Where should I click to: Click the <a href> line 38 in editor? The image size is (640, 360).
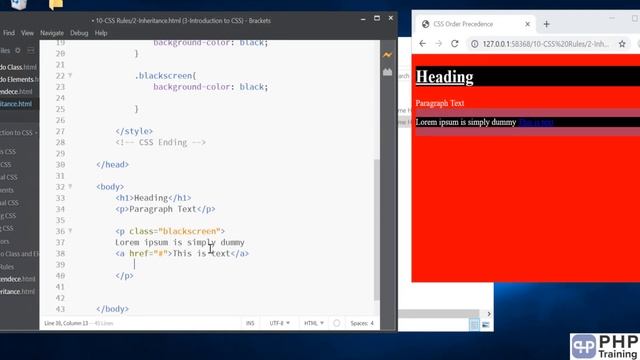pyautogui.click(x=182, y=253)
